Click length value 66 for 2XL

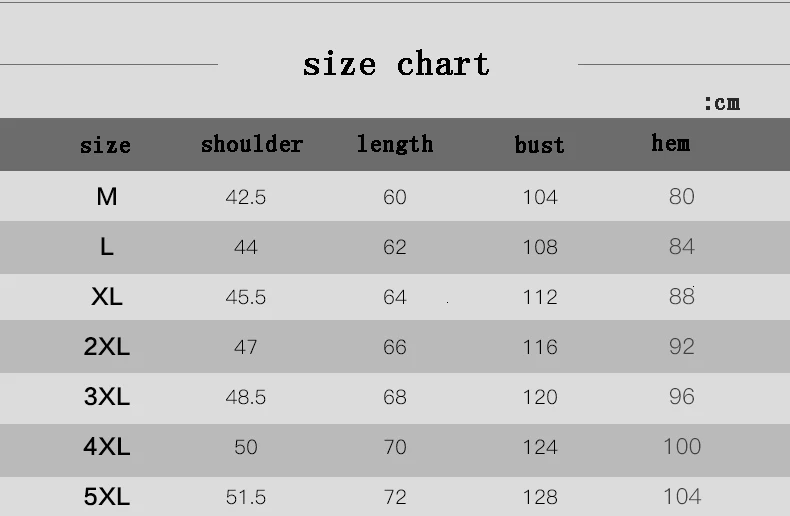[x=394, y=347]
